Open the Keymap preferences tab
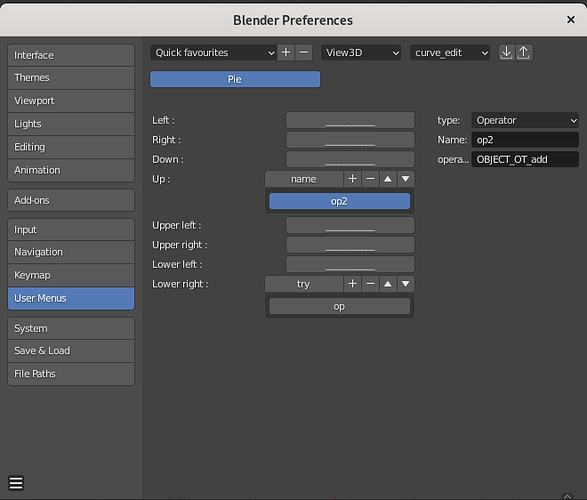The width and height of the screenshot is (587, 500). tap(71, 275)
